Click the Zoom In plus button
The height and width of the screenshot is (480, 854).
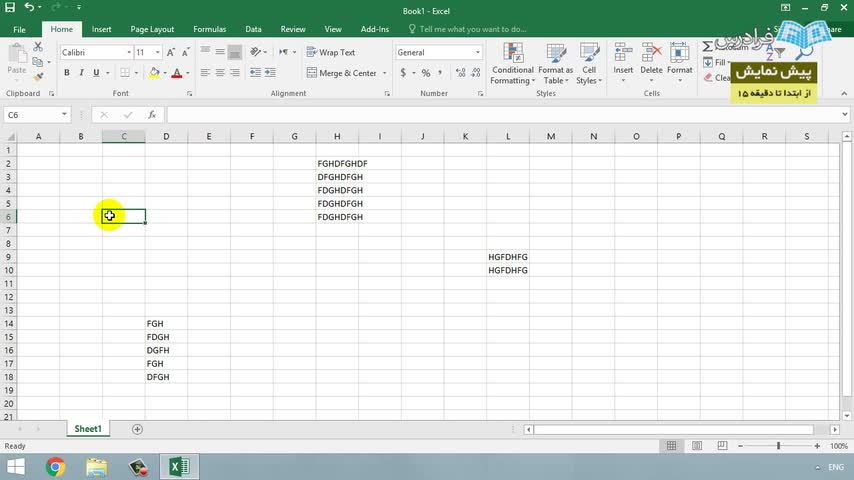click(817, 446)
